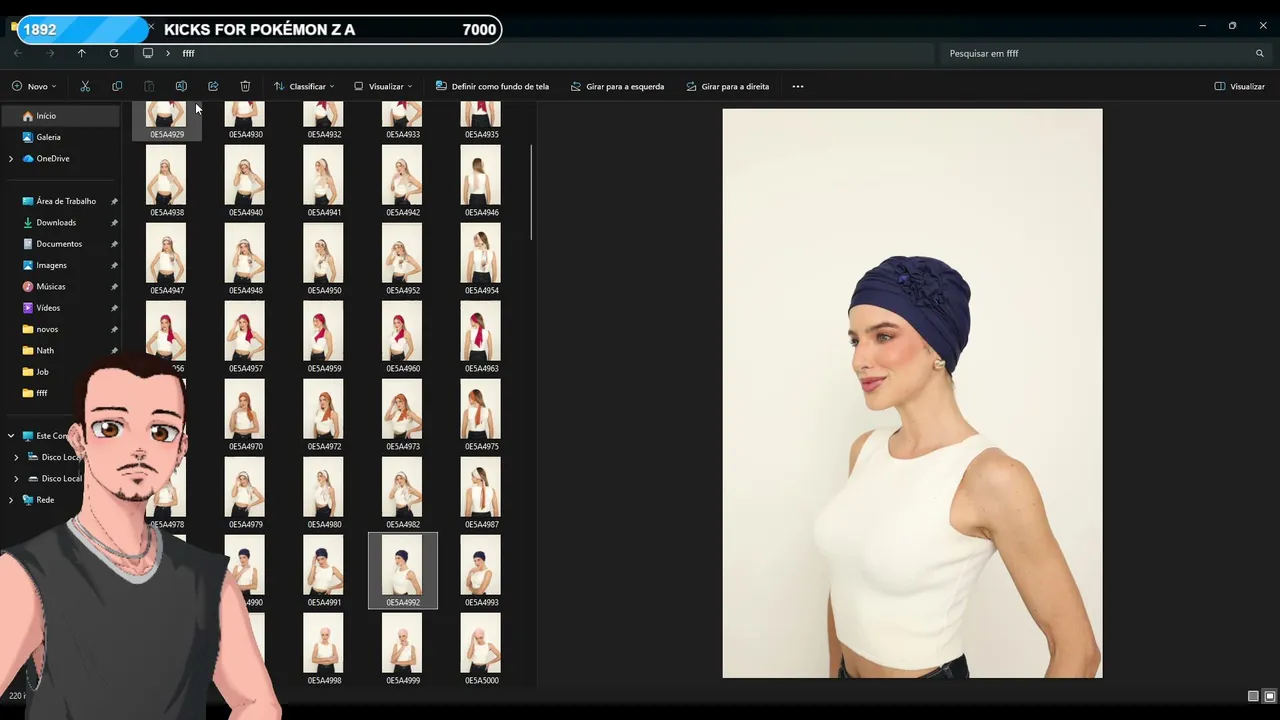The height and width of the screenshot is (720, 1280).
Task: Open the Novo dropdown menu
Action: tap(34, 86)
